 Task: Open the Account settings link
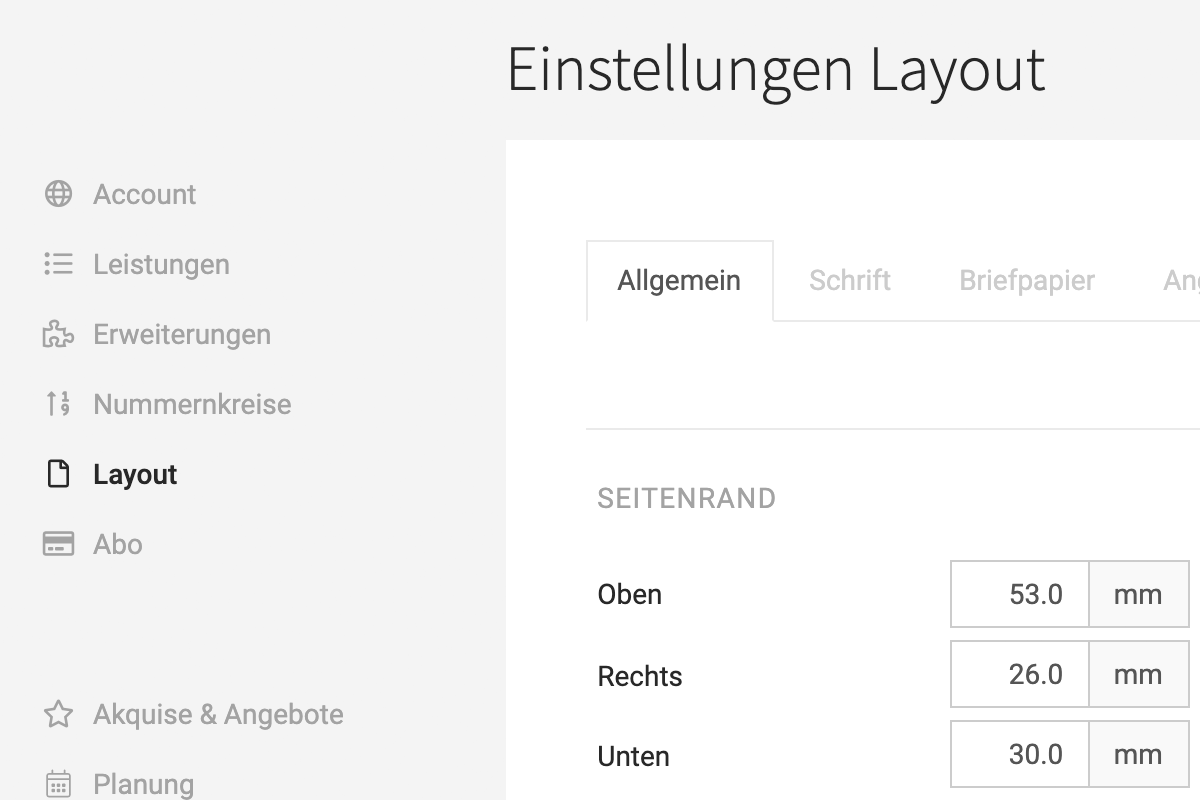coord(145,194)
